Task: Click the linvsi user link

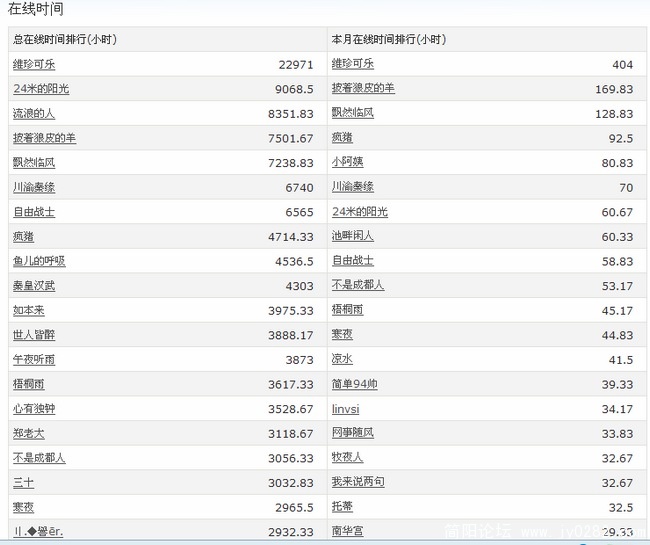Action: [345, 409]
